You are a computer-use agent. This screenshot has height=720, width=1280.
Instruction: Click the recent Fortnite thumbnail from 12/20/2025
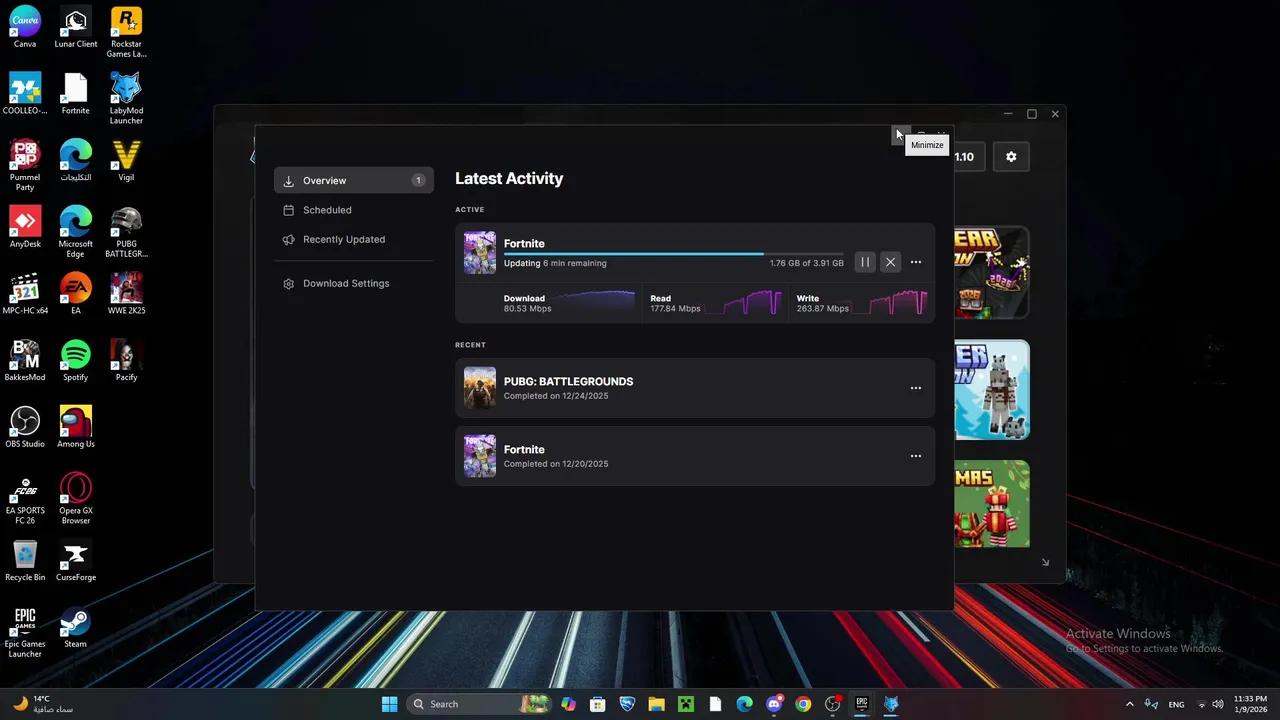tap(480, 456)
